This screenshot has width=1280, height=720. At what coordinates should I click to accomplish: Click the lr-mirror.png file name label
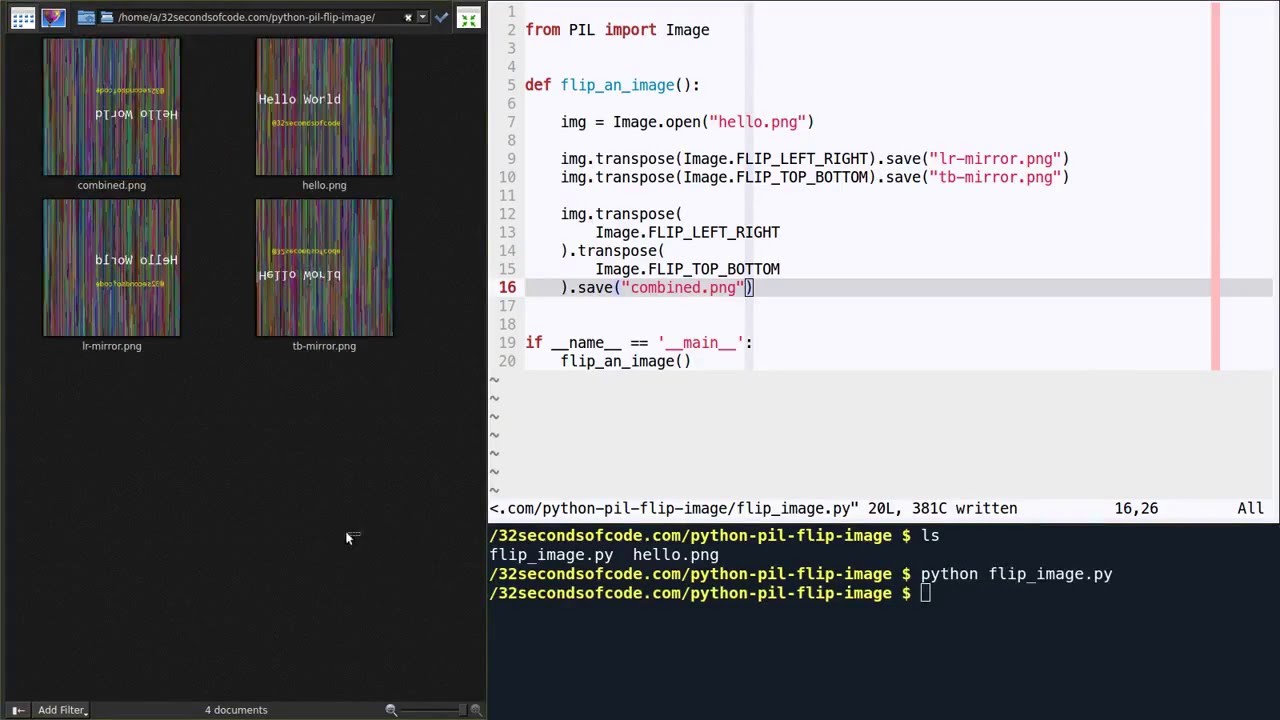tap(112, 346)
